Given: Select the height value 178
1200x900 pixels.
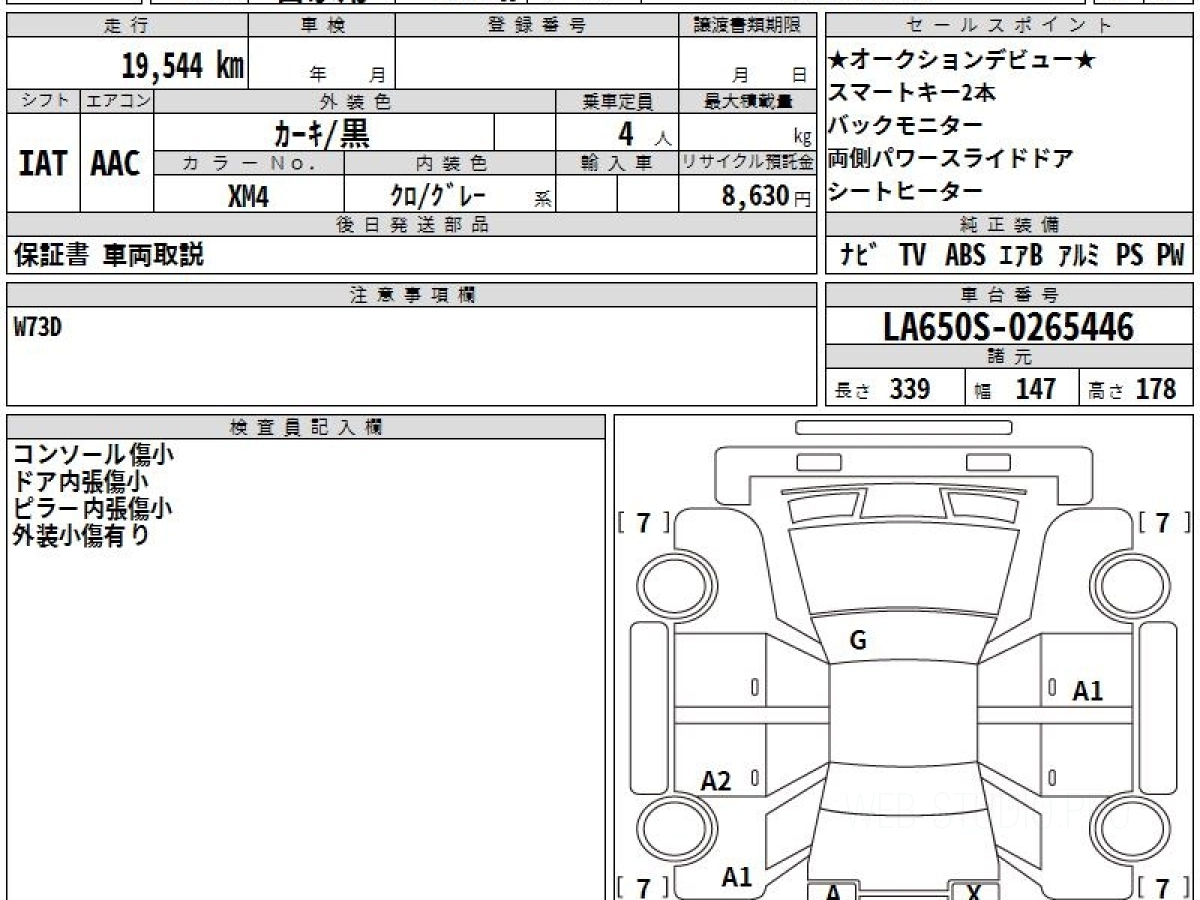Looking at the screenshot, I should 1156,389.
